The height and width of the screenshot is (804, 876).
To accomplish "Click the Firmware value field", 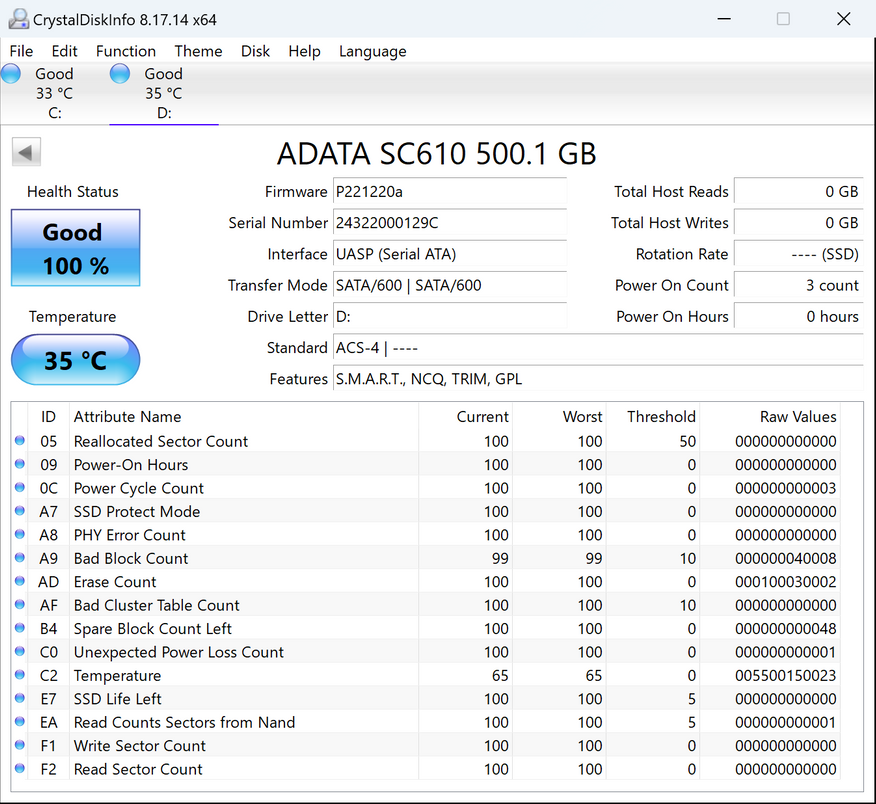I will point(449,192).
